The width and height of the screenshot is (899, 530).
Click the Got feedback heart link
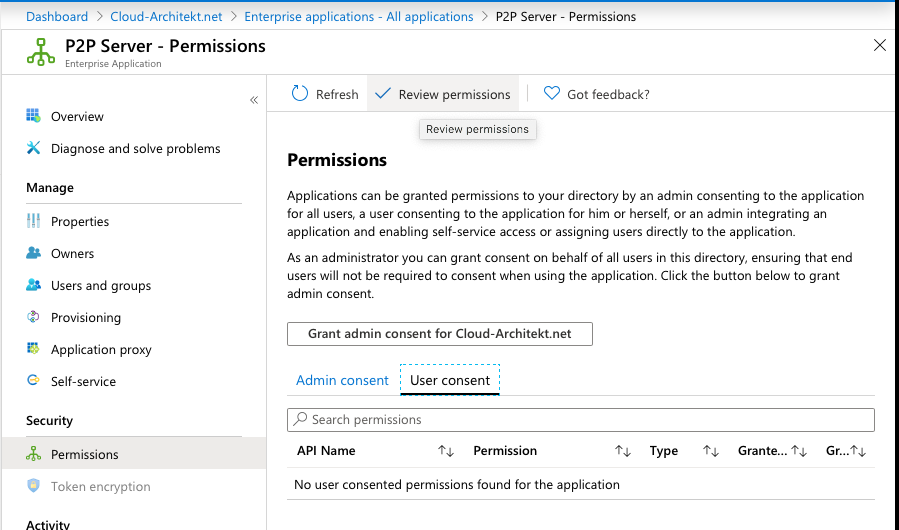596,94
